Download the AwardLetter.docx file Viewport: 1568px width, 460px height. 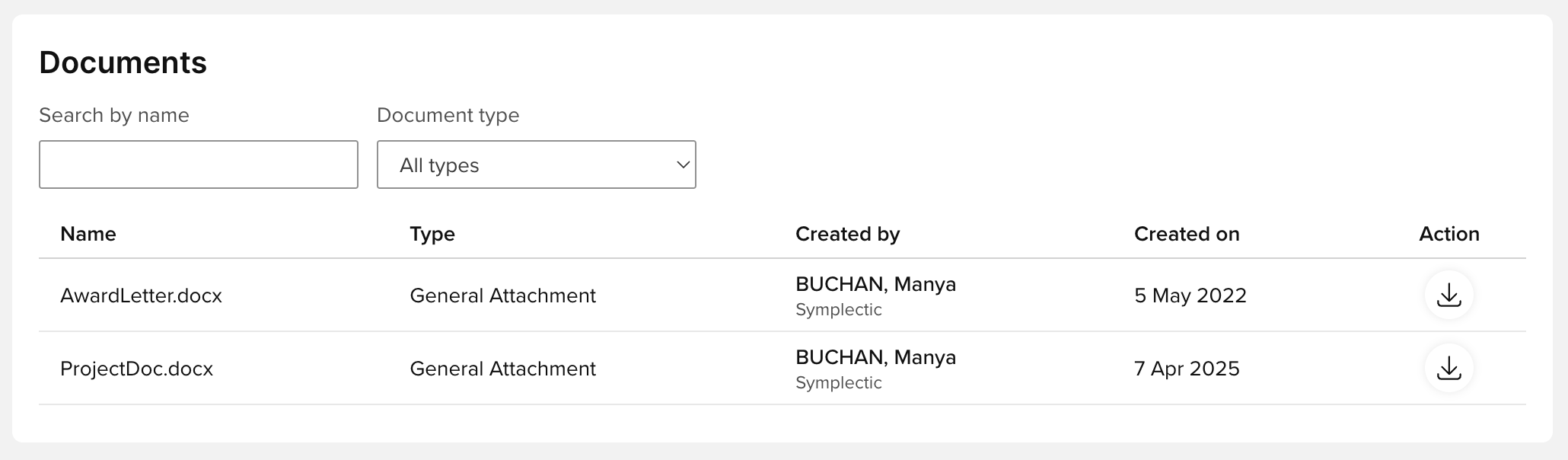coord(1448,295)
